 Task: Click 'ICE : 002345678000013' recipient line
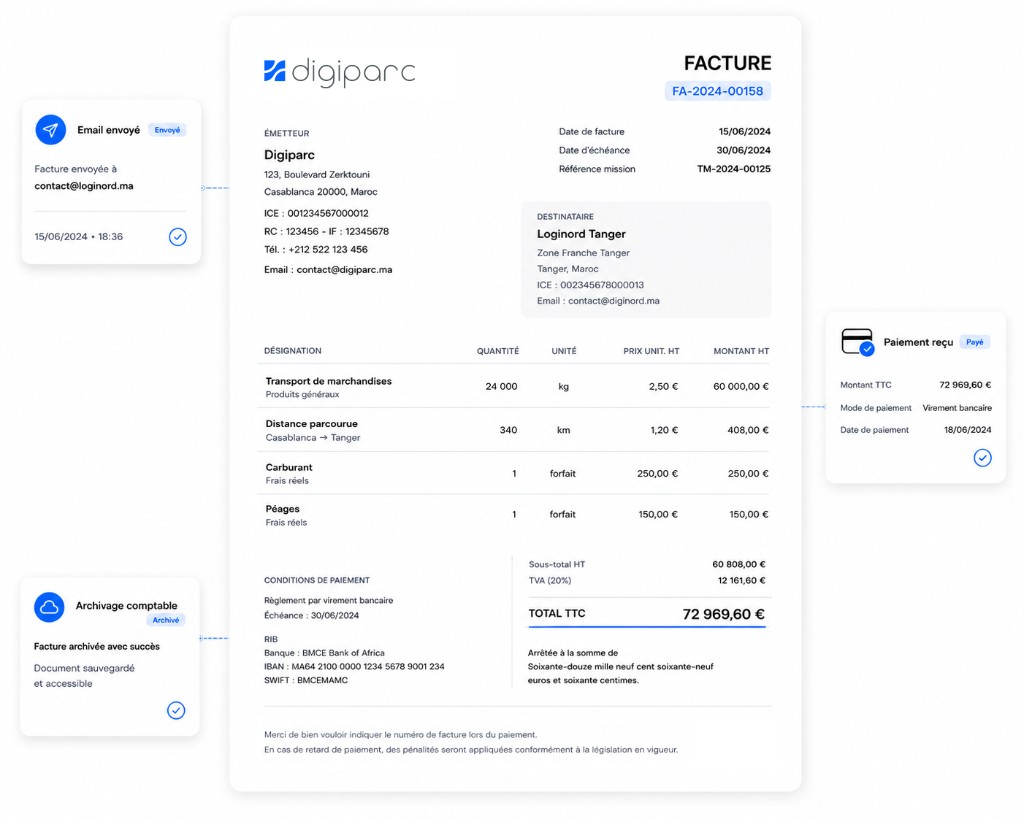(590, 285)
